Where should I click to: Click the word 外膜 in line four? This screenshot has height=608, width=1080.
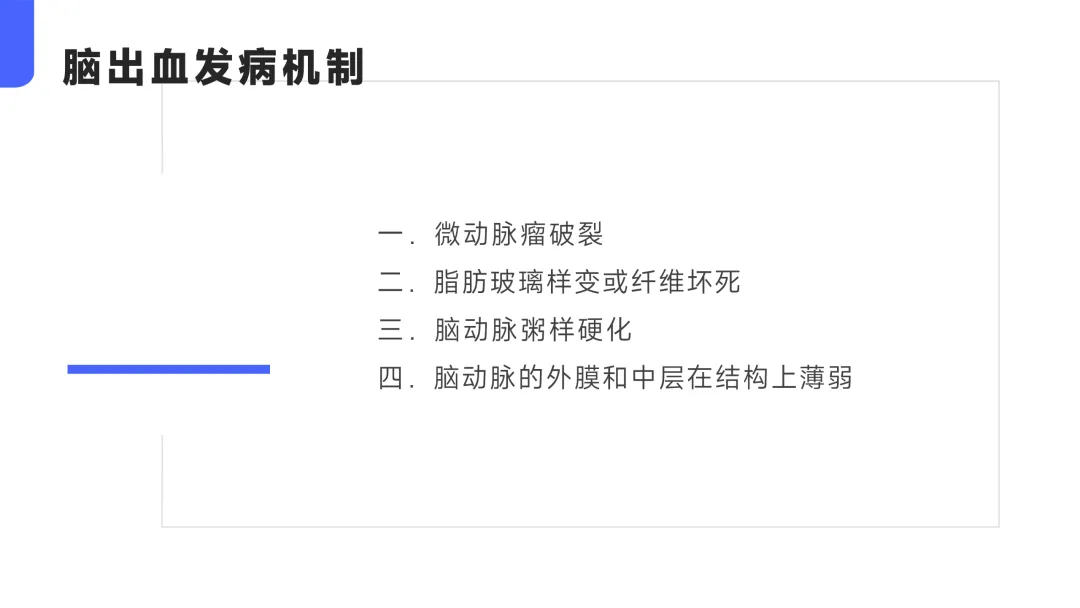574,377
